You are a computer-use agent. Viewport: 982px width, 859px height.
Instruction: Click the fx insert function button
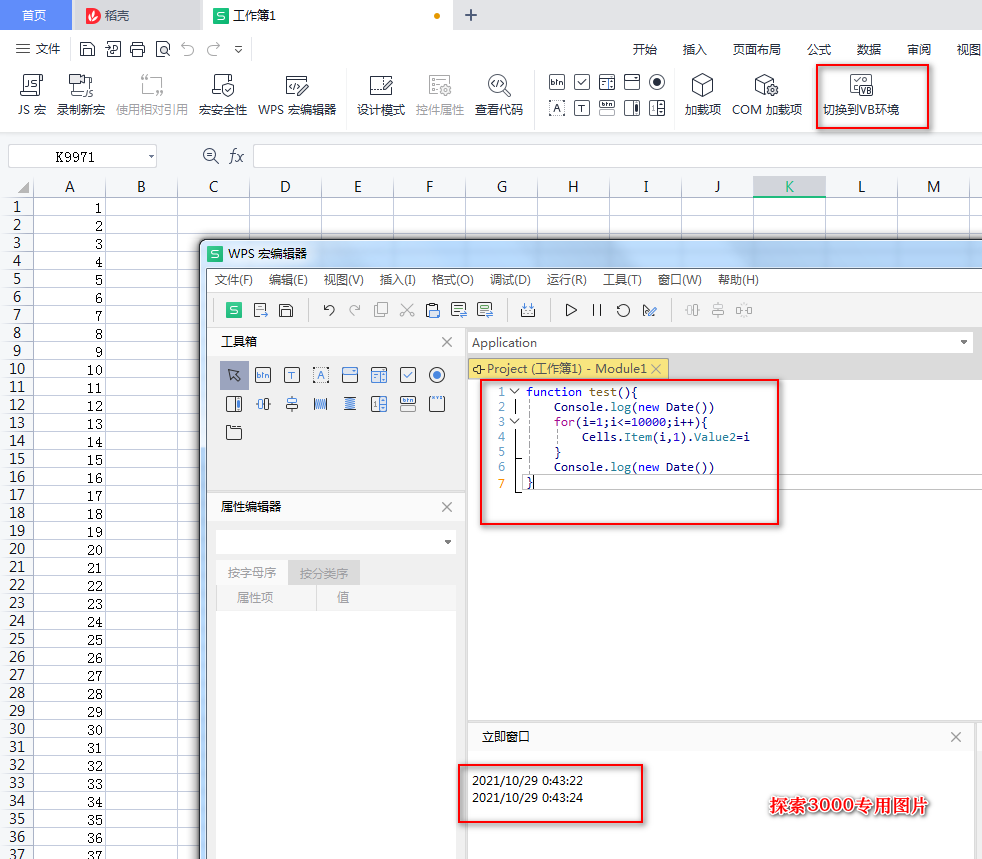pyautogui.click(x=236, y=156)
